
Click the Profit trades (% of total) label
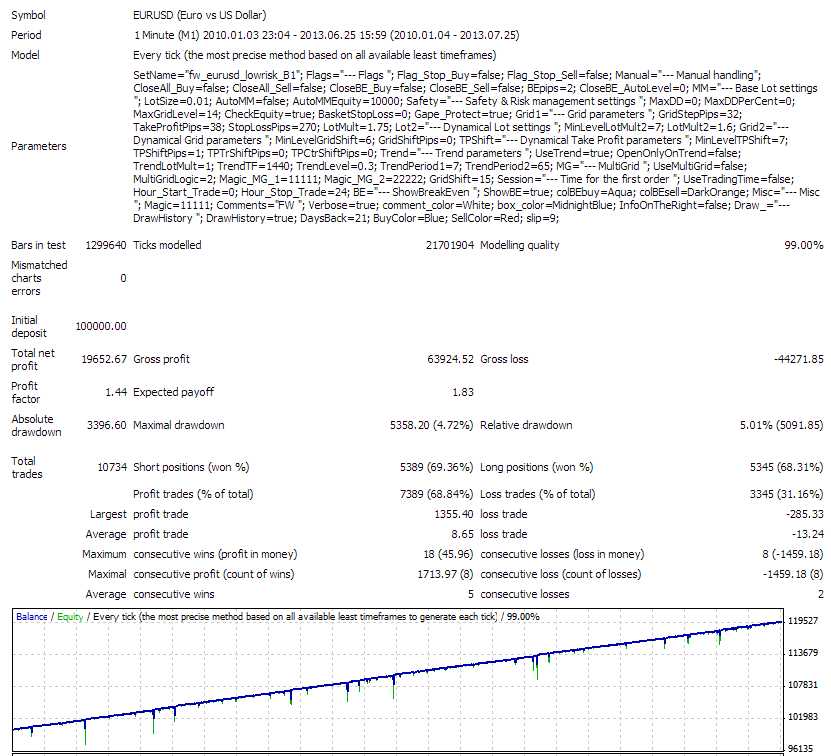click(193, 495)
